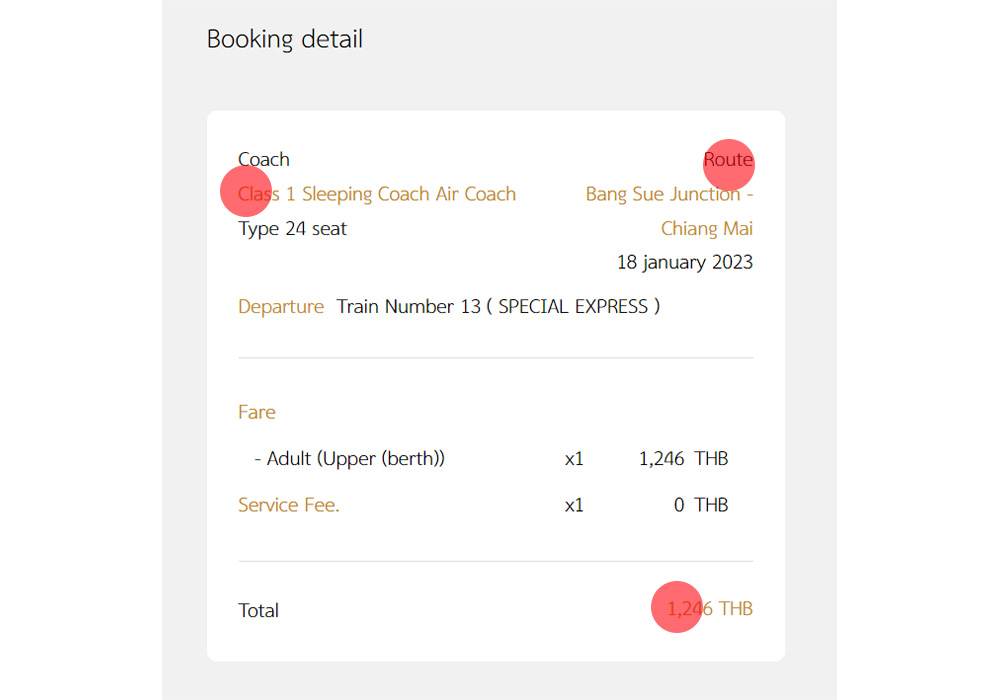
Task: Click the Chiang Mai destination text
Action: (706, 229)
